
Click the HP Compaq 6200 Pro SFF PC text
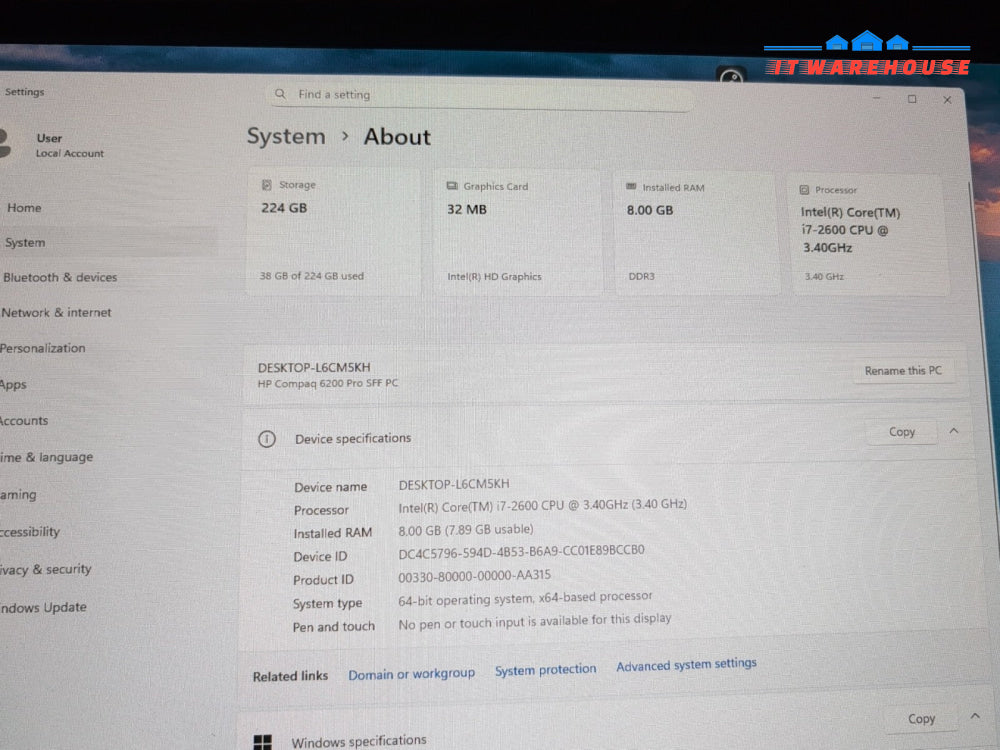(328, 383)
